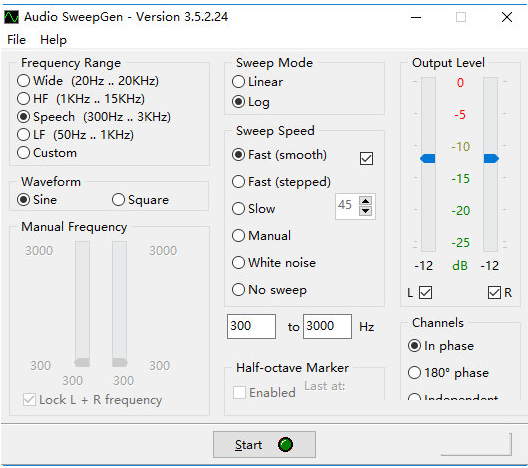The height and width of the screenshot is (468, 528).
Task: Switch waveform to Square
Action: click(x=140, y=200)
